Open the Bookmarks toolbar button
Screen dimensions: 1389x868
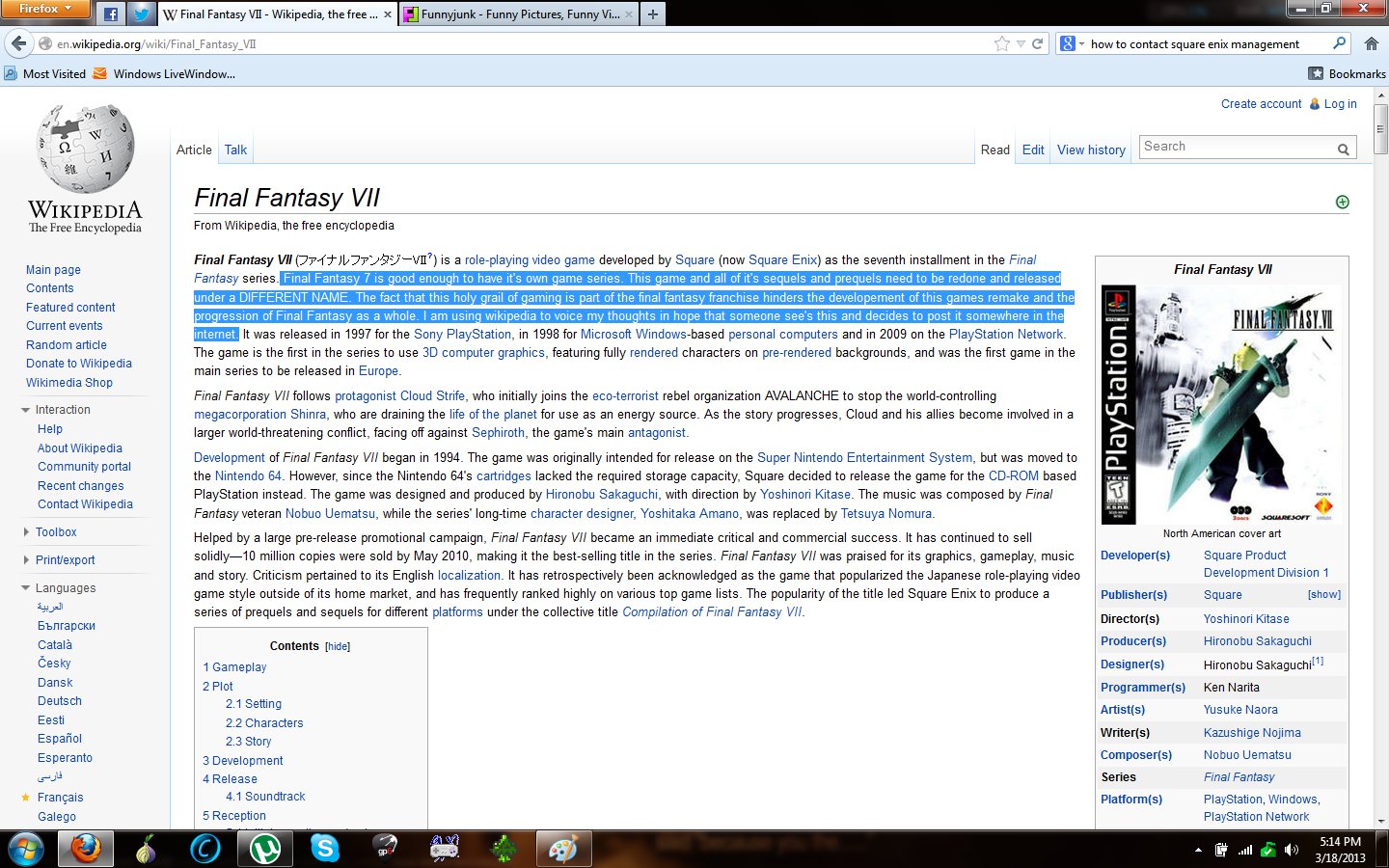click(1347, 73)
